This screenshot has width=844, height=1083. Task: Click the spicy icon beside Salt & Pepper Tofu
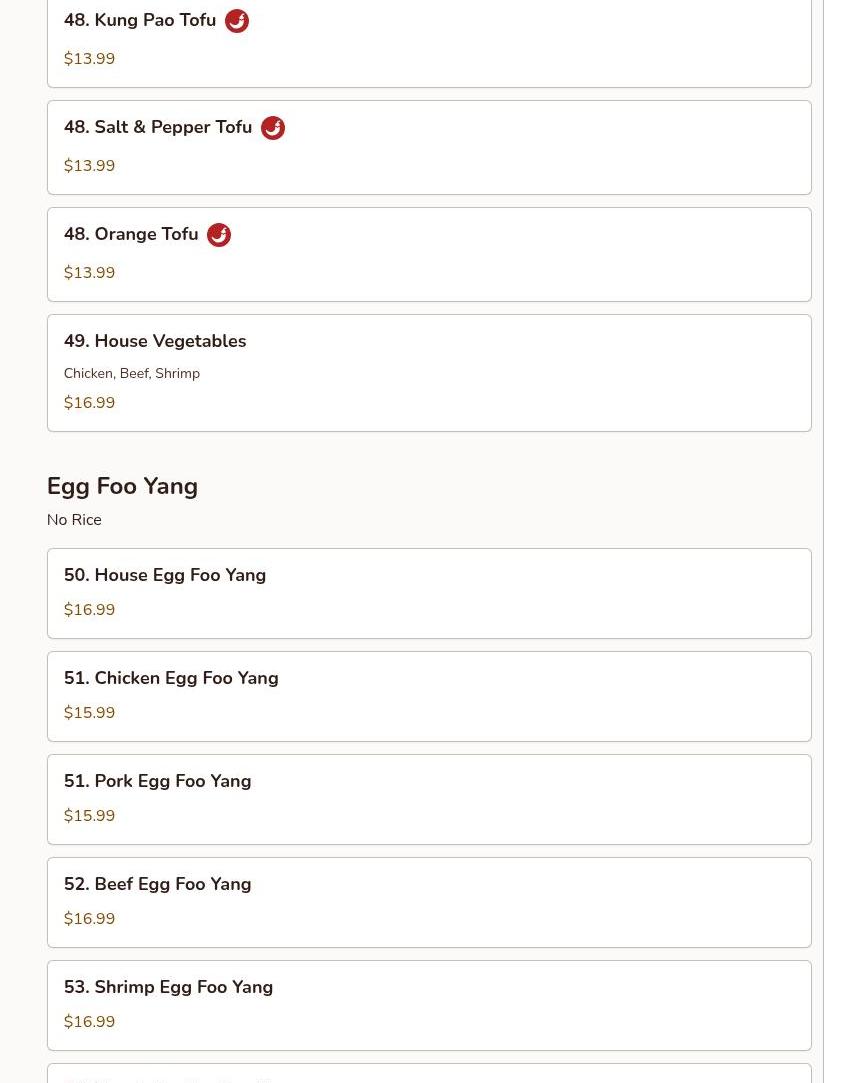point(273,128)
